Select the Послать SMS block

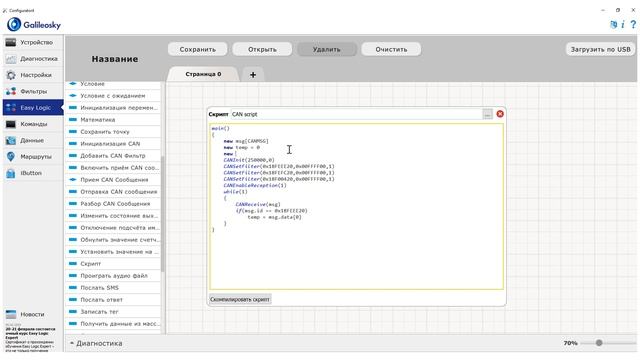113,288
